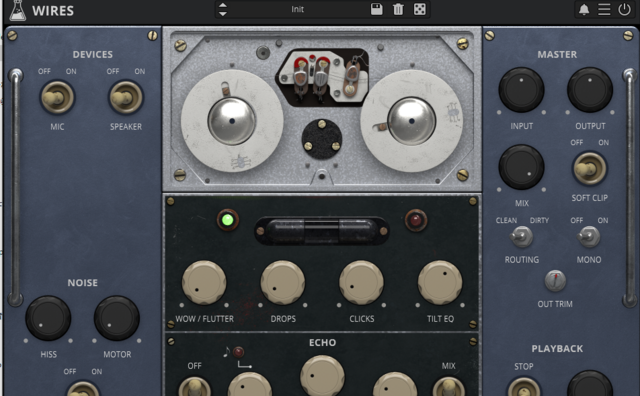Toggle the MIC device switch
640x396 pixels.
coord(57,97)
